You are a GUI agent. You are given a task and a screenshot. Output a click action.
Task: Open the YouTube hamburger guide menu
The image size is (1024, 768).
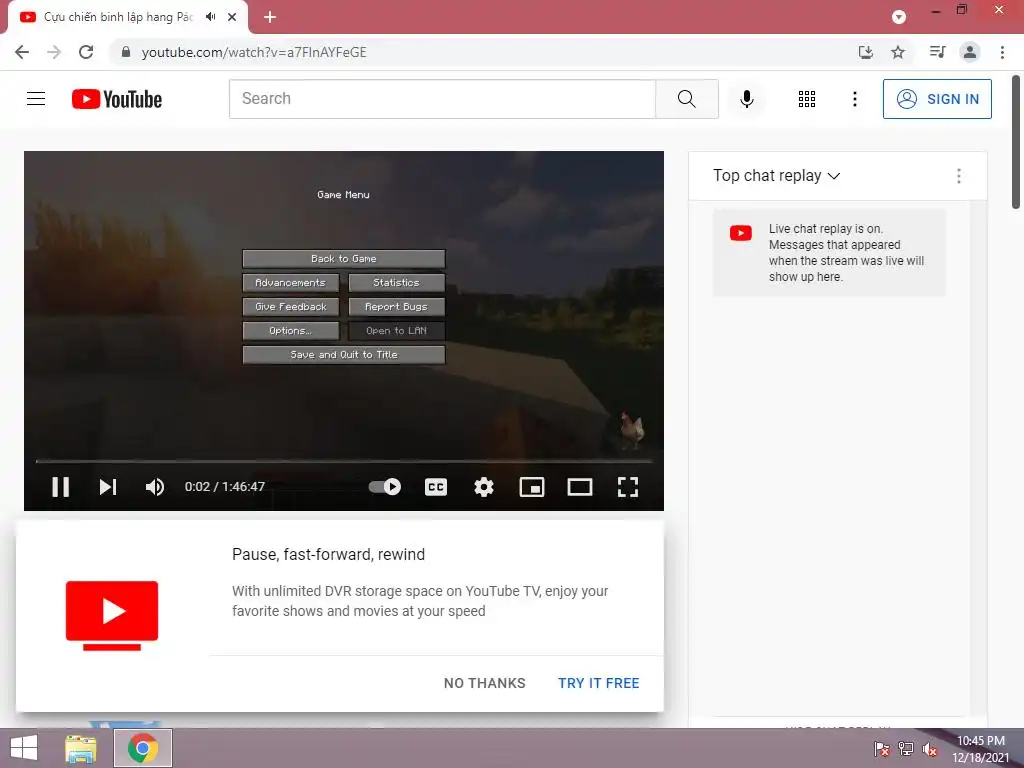36,99
